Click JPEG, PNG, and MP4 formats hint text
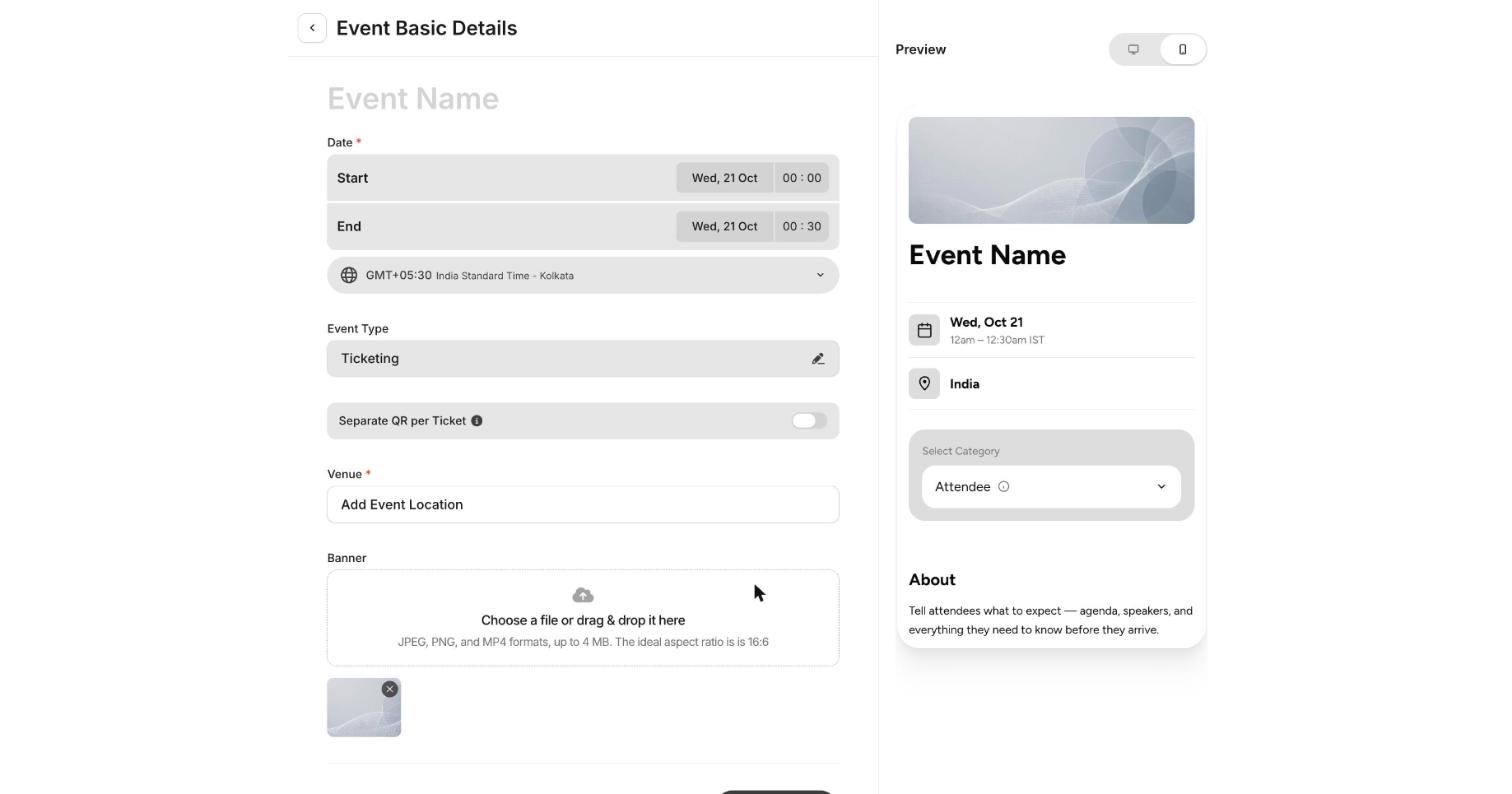1512x794 pixels. pos(583,642)
